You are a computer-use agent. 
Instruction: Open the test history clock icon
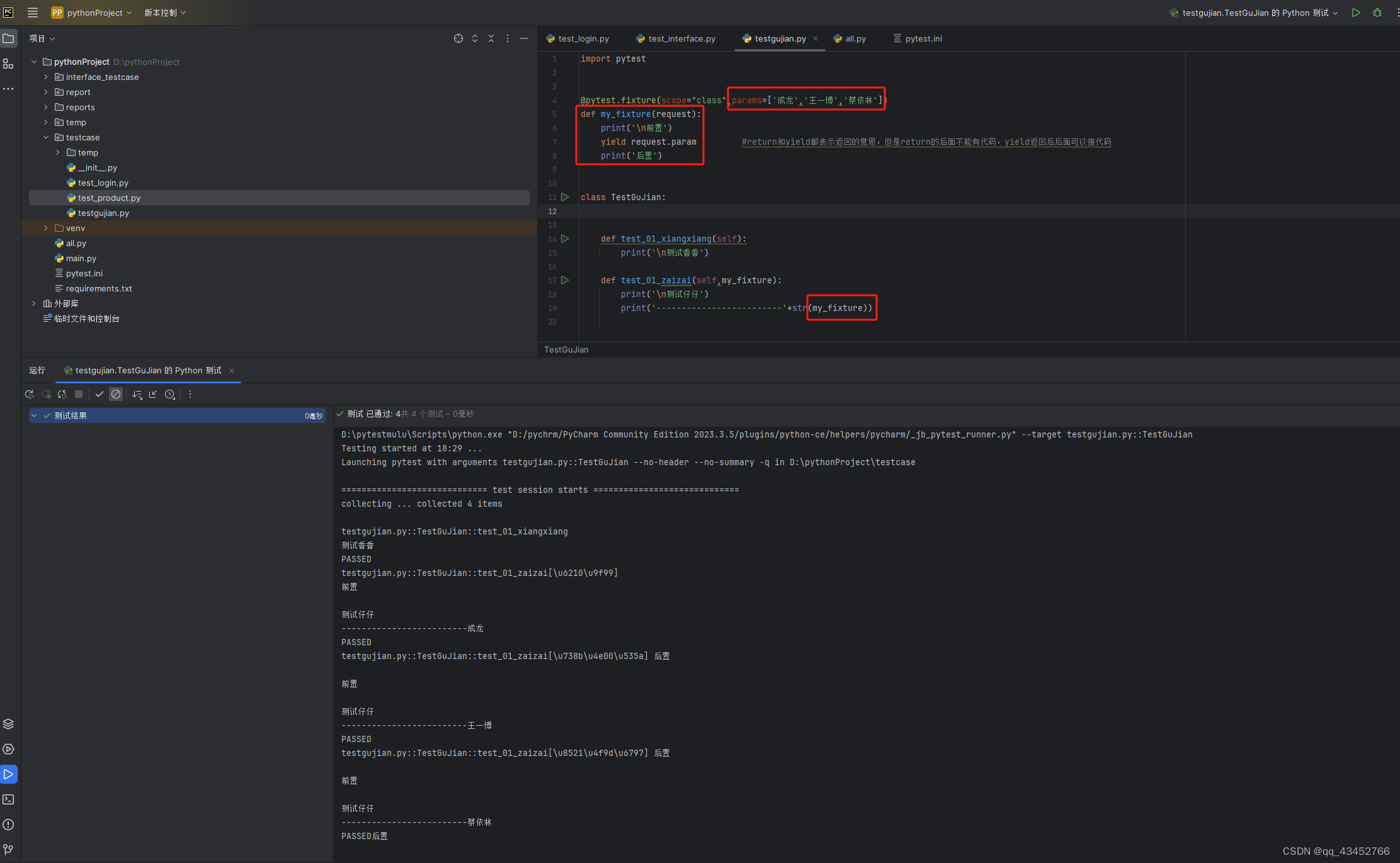(169, 394)
